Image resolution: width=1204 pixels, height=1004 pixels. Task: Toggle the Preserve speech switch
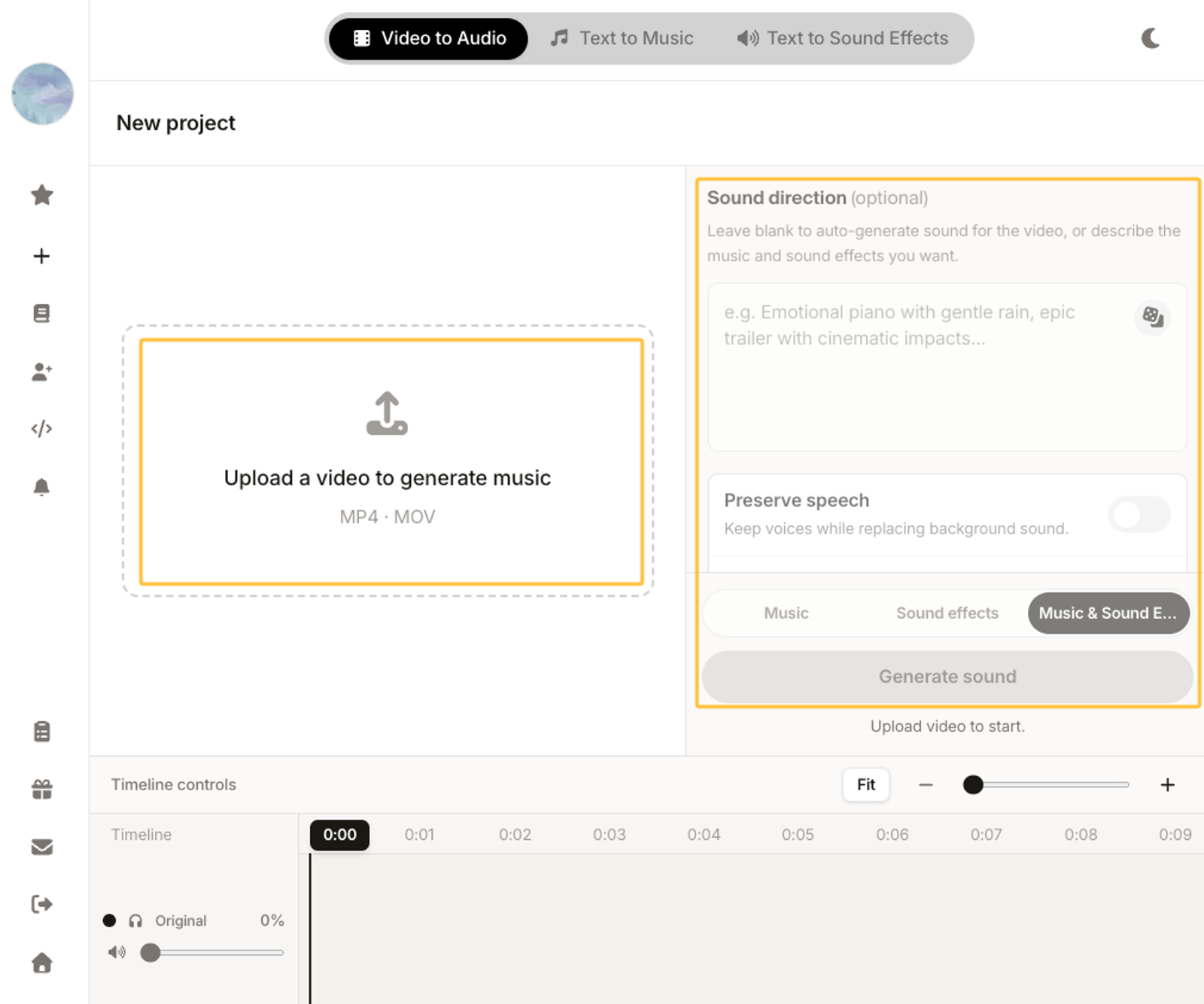(x=1139, y=515)
